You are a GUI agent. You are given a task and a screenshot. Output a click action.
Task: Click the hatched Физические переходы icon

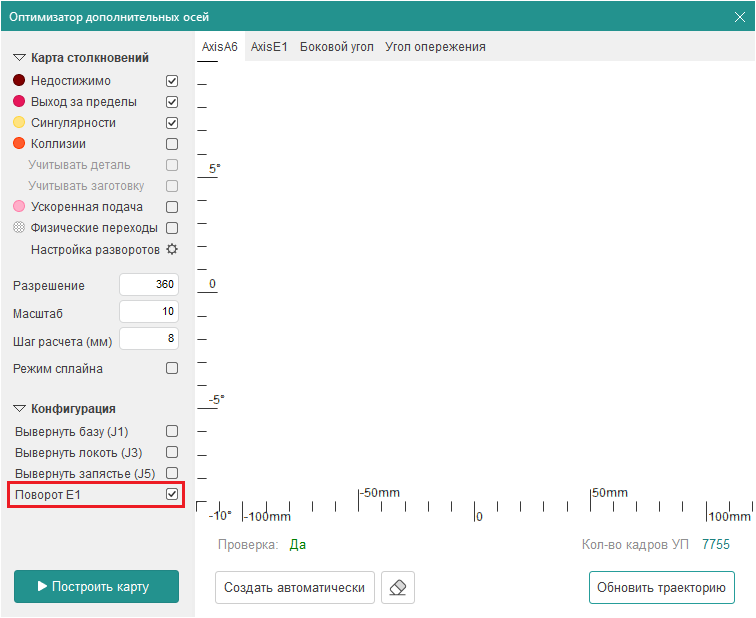click(x=19, y=228)
